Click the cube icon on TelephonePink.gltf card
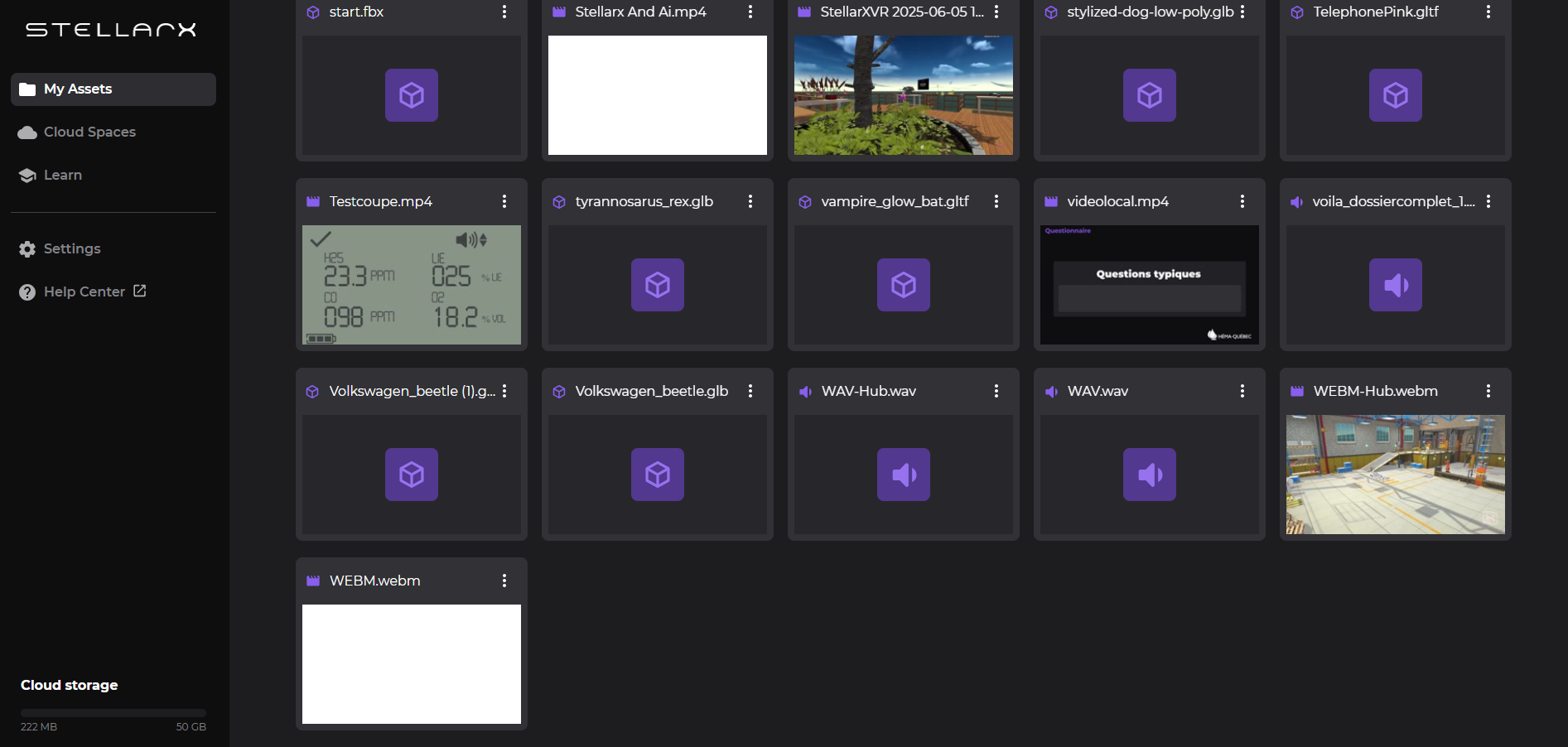 pos(1395,95)
